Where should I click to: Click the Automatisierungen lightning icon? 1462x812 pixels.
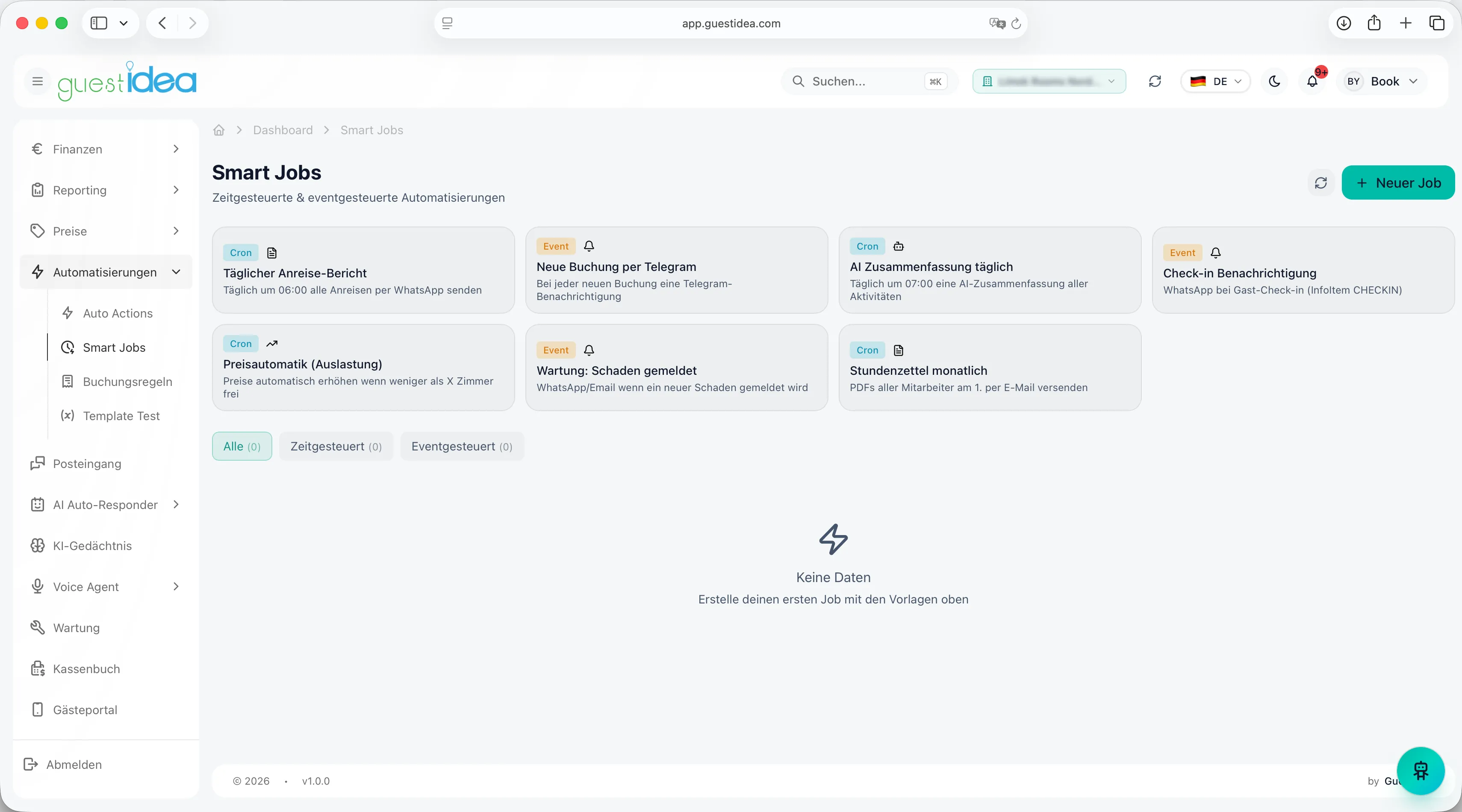(x=38, y=272)
